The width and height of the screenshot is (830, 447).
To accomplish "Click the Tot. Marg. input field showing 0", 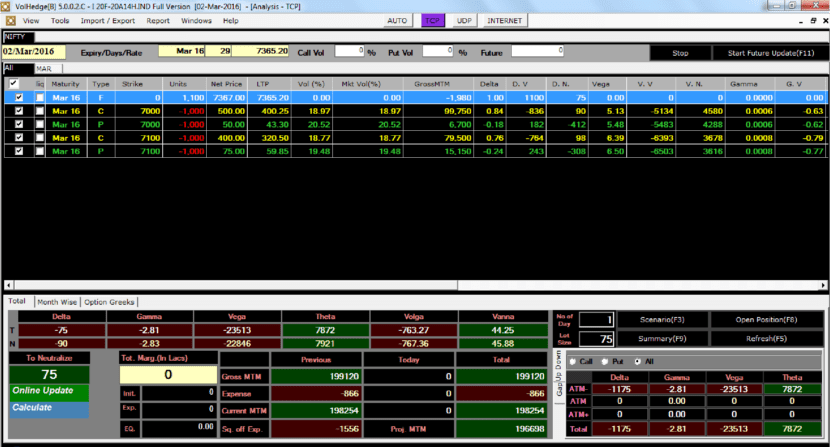I will [168, 374].
